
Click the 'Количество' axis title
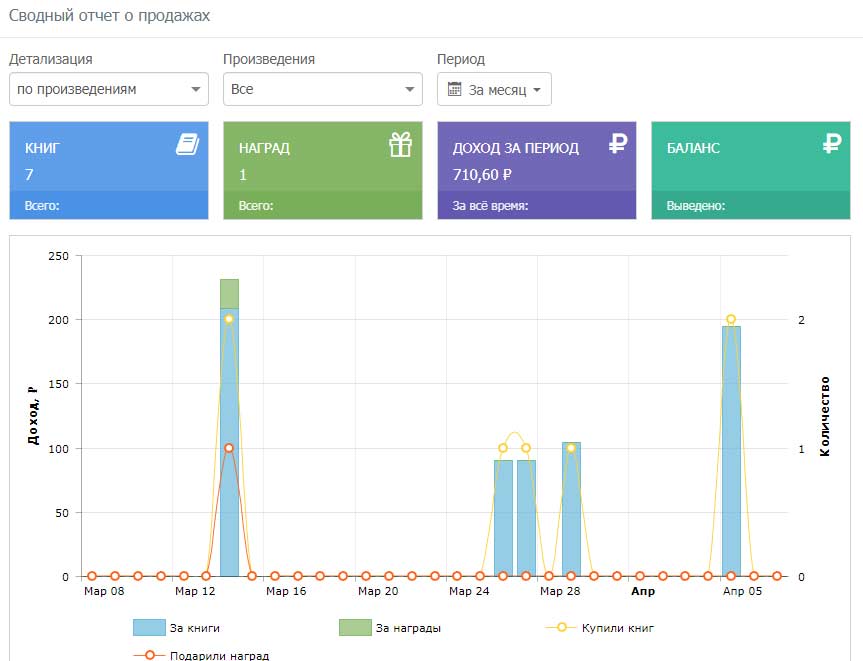(824, 416)
